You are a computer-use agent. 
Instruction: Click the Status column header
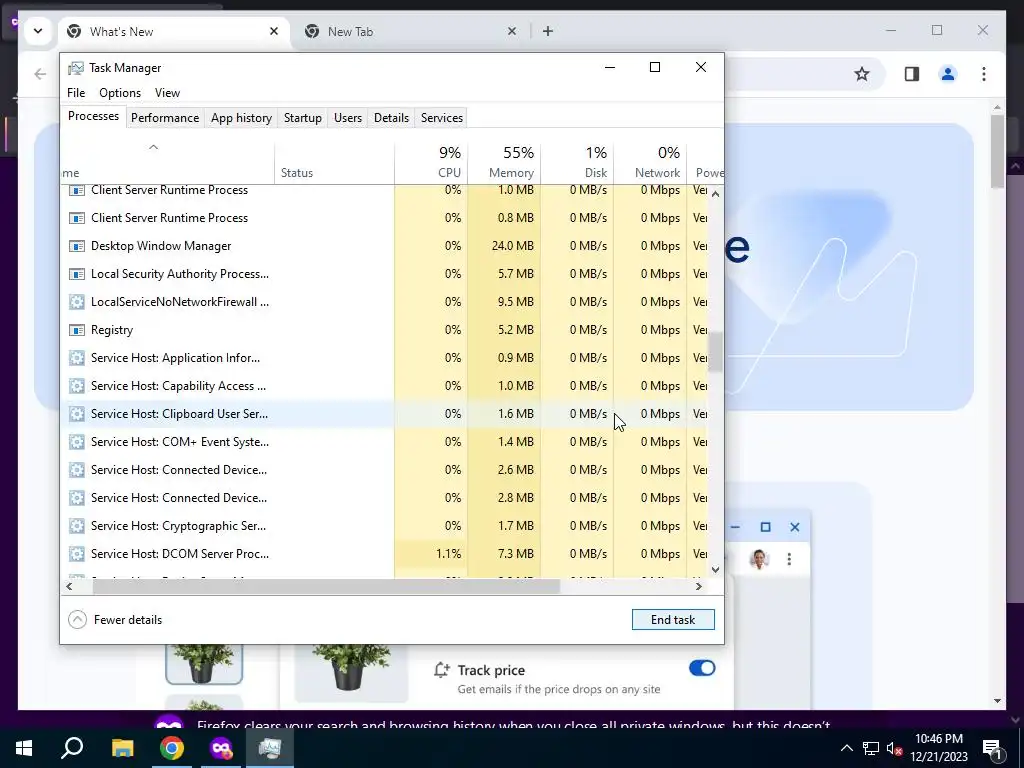(334, 161)
